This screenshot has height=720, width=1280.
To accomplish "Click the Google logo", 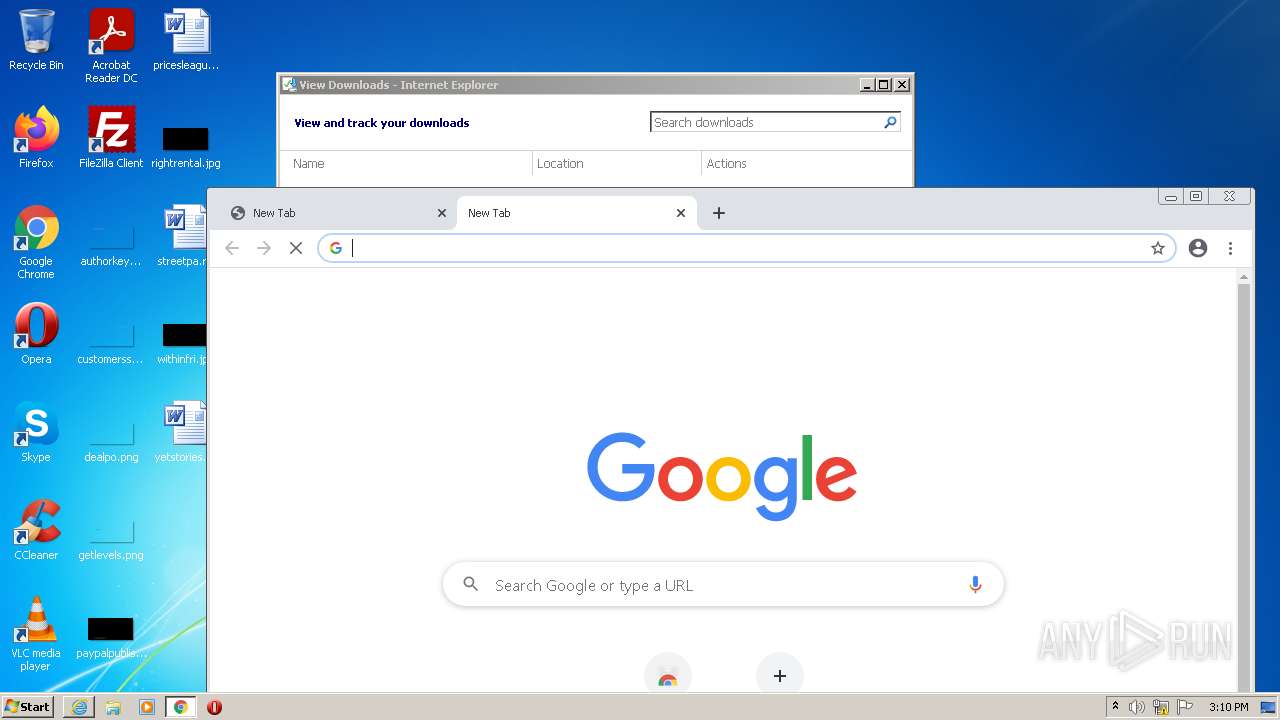I will [x=722, y=477].
